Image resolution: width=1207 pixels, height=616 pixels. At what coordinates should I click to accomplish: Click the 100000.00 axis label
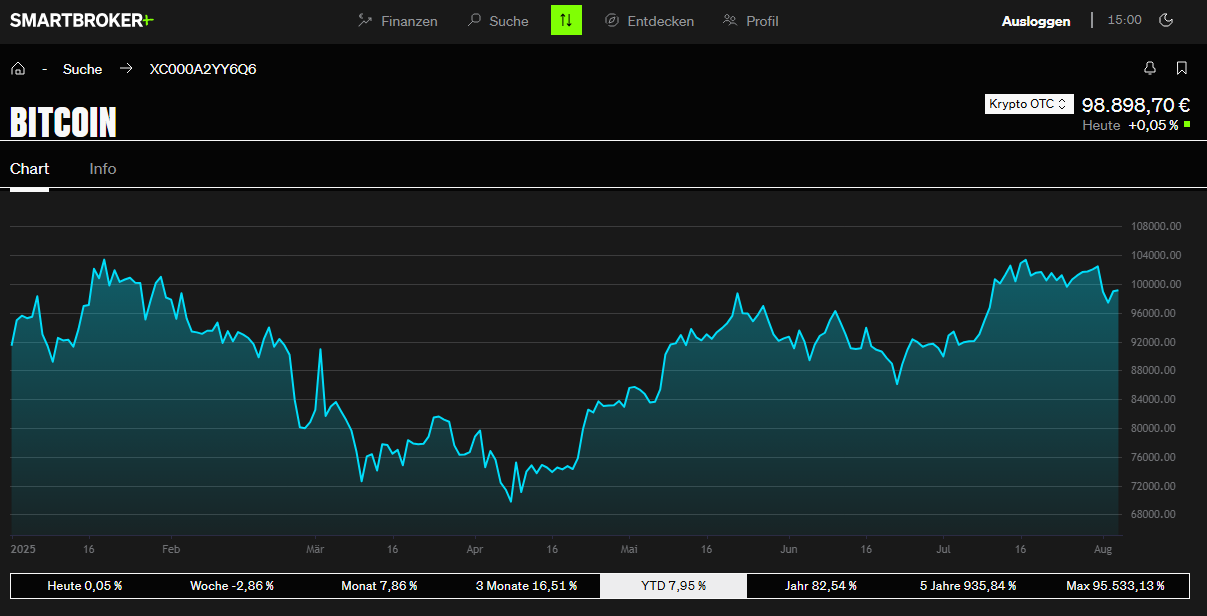point(1156,285)
